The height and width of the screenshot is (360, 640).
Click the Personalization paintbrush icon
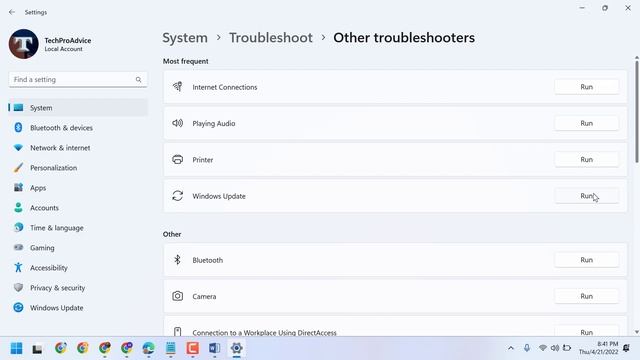click(x=18, y=167)
